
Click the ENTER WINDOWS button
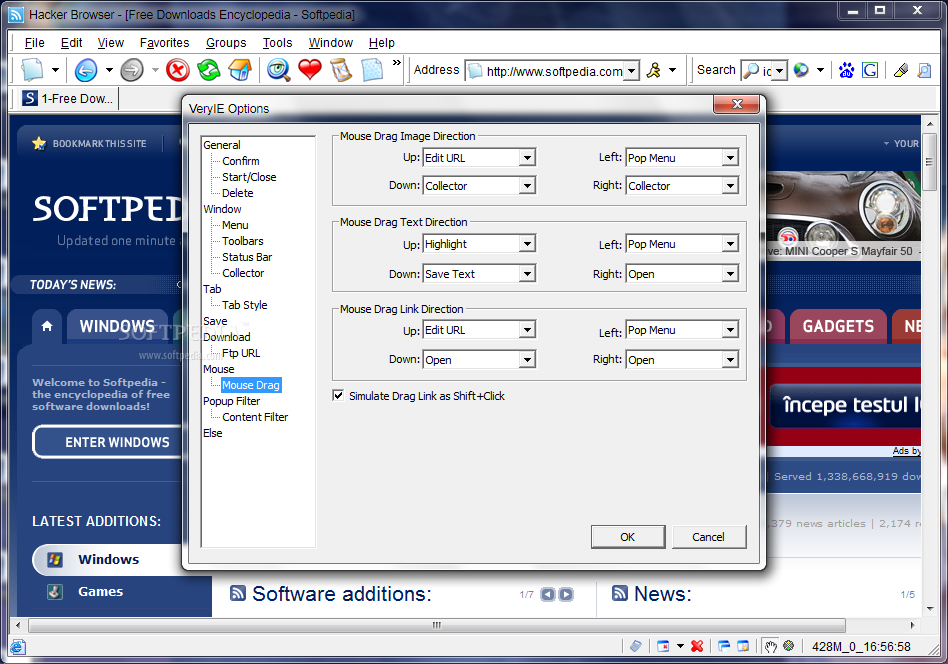tap(108, 442)
